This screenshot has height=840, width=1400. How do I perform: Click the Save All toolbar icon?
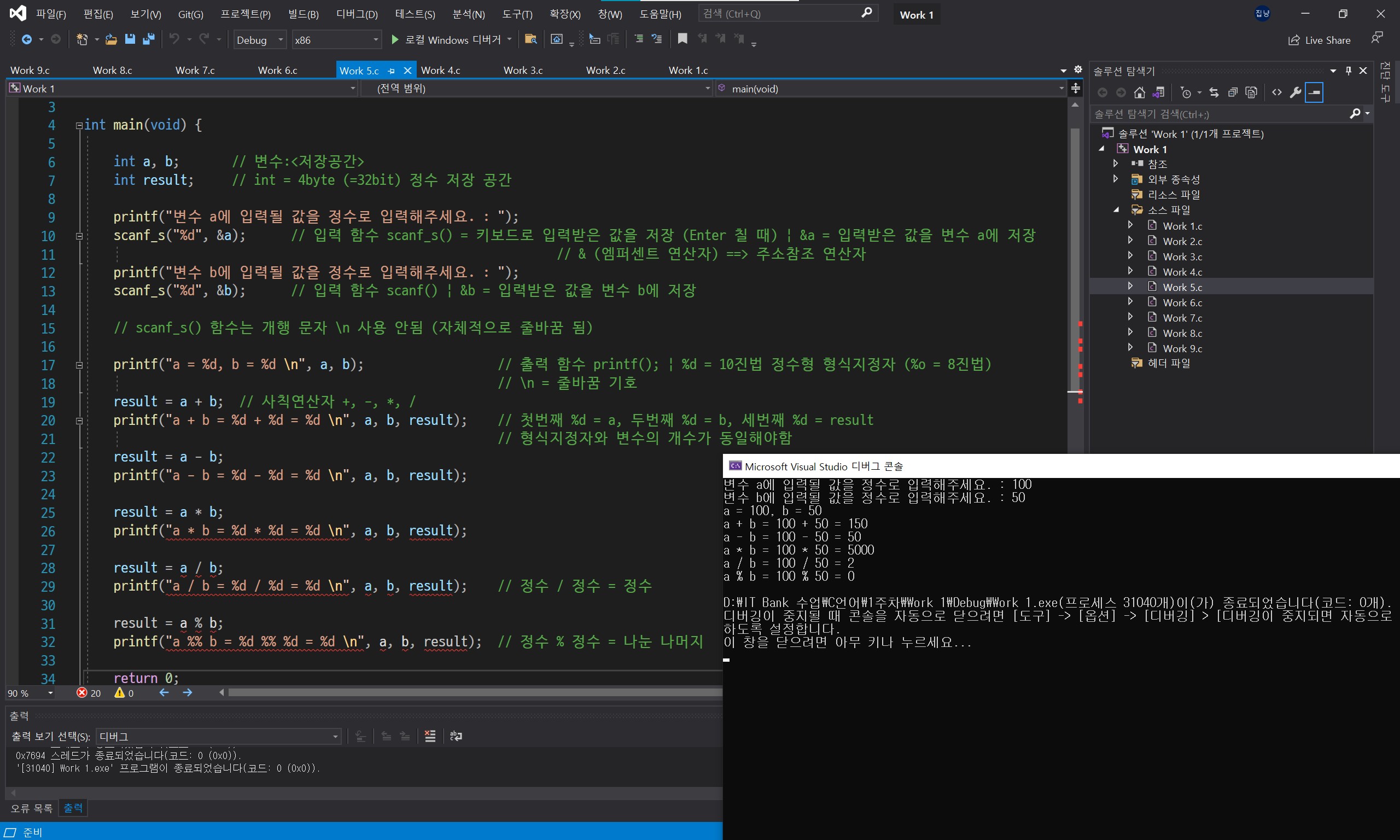[149, 39]
